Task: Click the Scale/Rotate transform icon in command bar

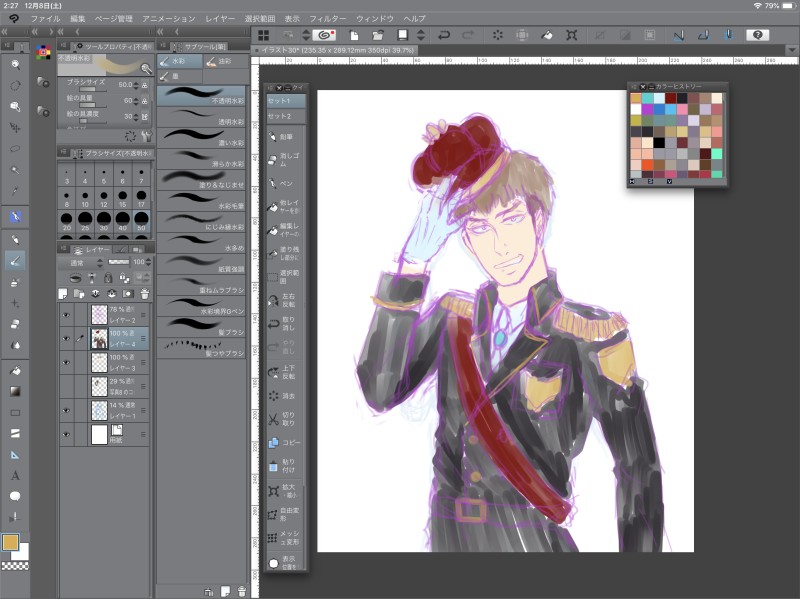Action: coord(571,35)
